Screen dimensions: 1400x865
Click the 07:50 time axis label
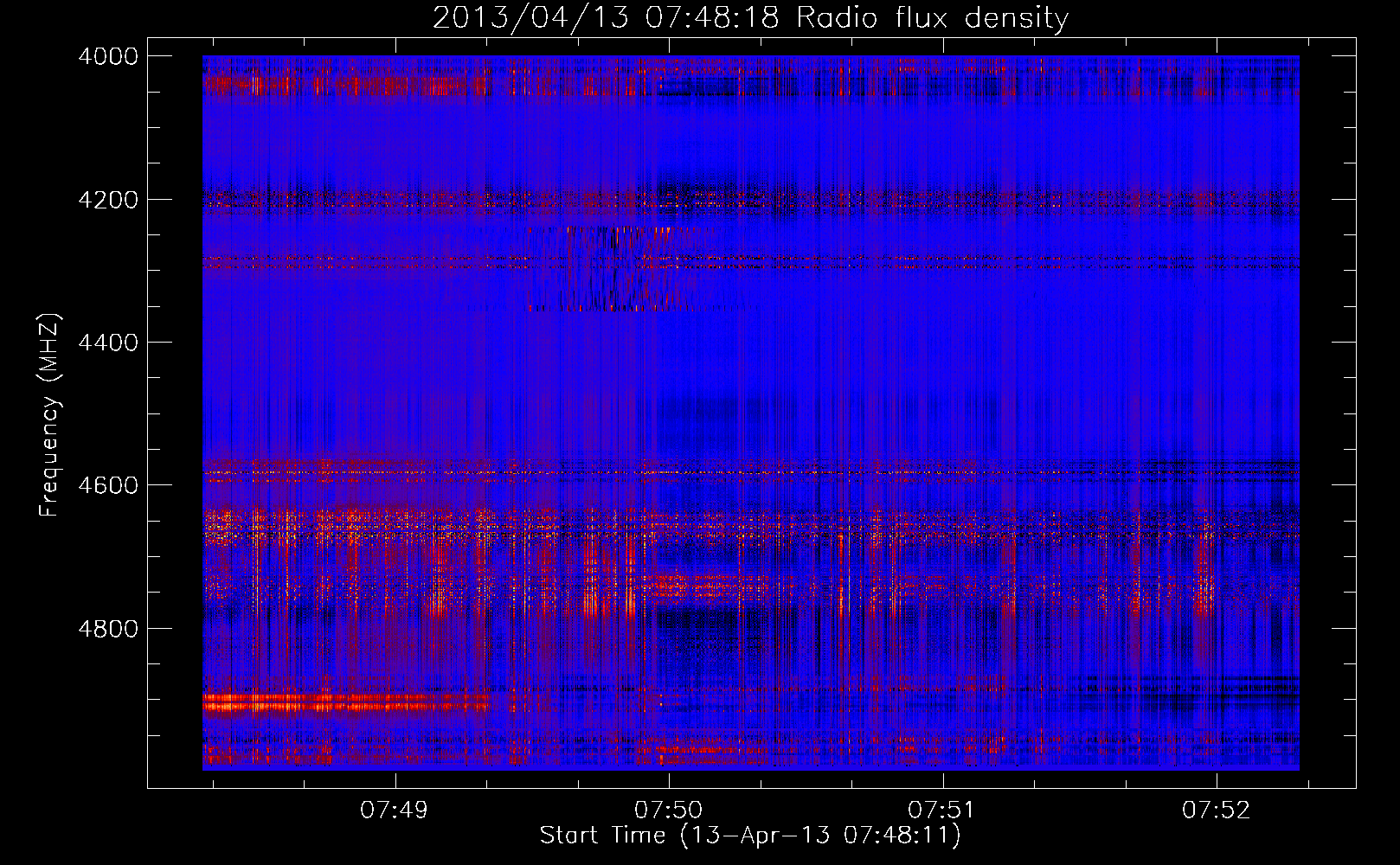pos(669,811)
